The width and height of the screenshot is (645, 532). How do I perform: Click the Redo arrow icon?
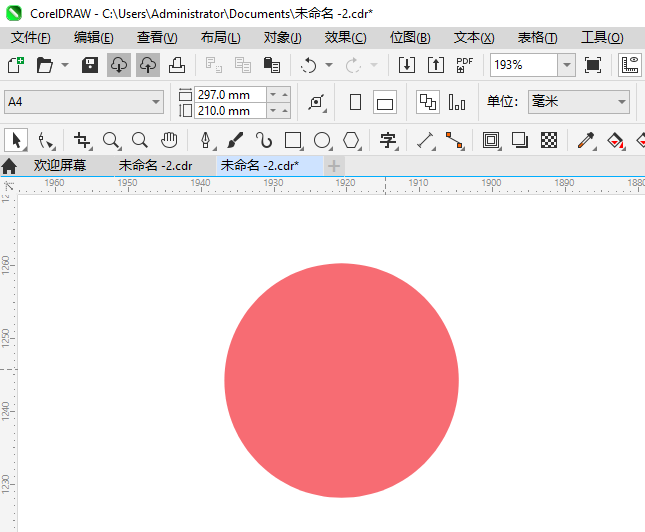pyautogui.click(x=353, y=65)
